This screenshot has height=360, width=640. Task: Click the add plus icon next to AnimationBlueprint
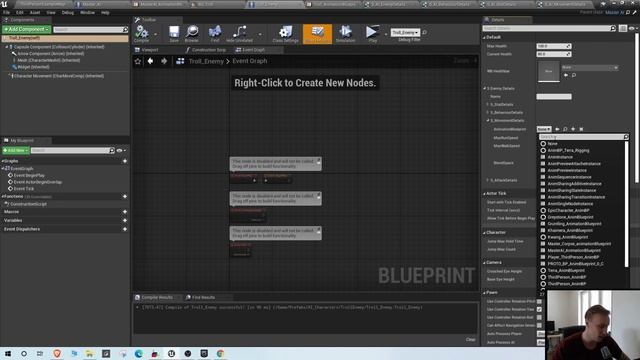click(573, 129)
